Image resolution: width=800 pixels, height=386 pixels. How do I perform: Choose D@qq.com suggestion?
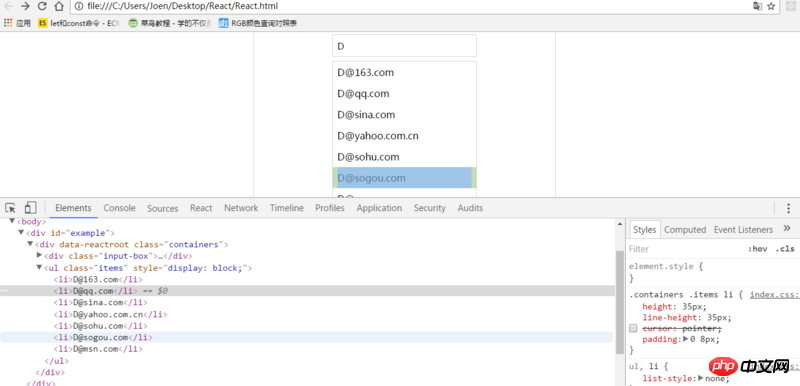(x=404, y=94)
